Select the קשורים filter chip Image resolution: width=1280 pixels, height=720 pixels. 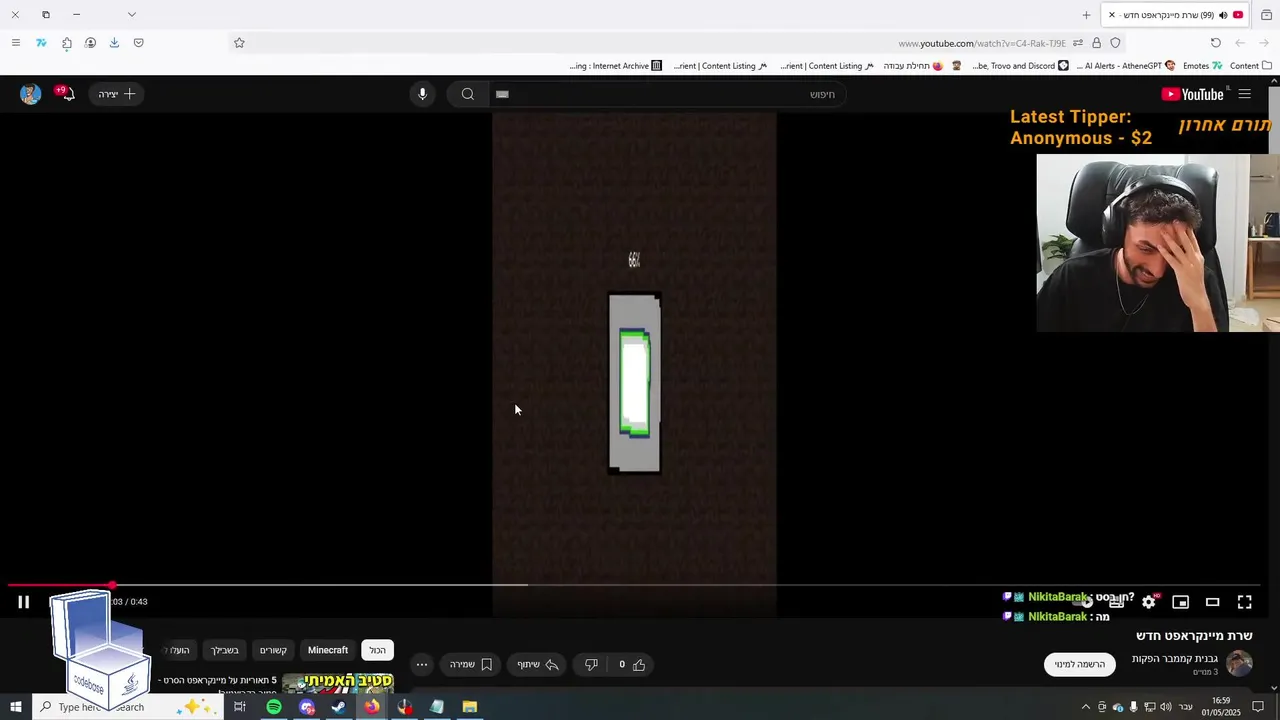[x=273, y=650]
